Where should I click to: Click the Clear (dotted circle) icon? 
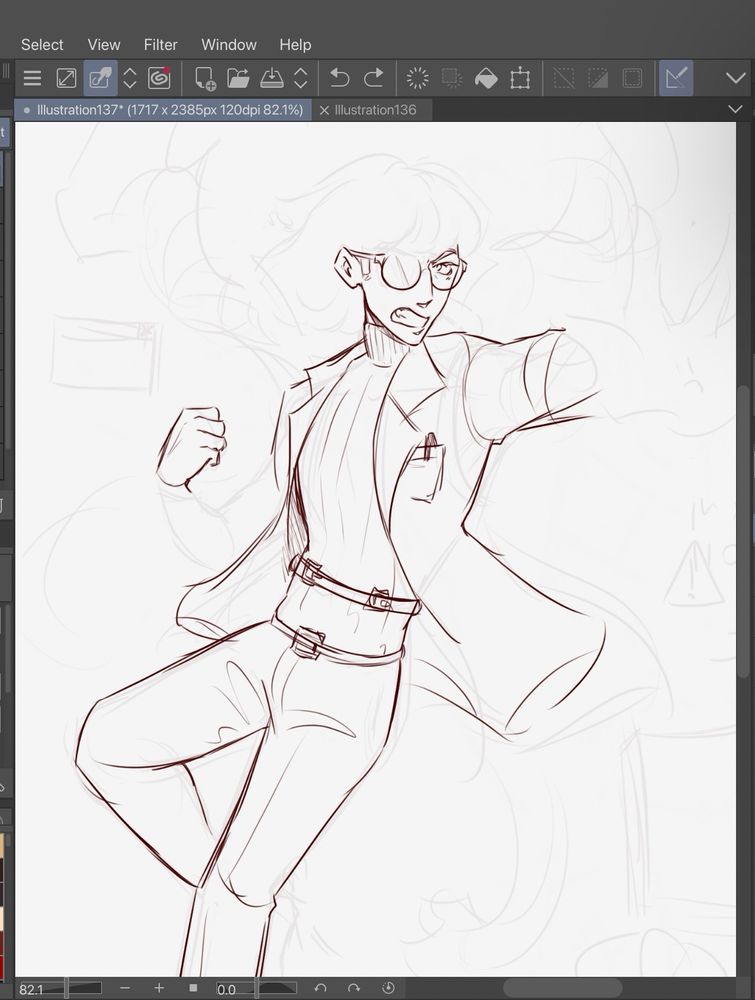[x=418, y=78]
